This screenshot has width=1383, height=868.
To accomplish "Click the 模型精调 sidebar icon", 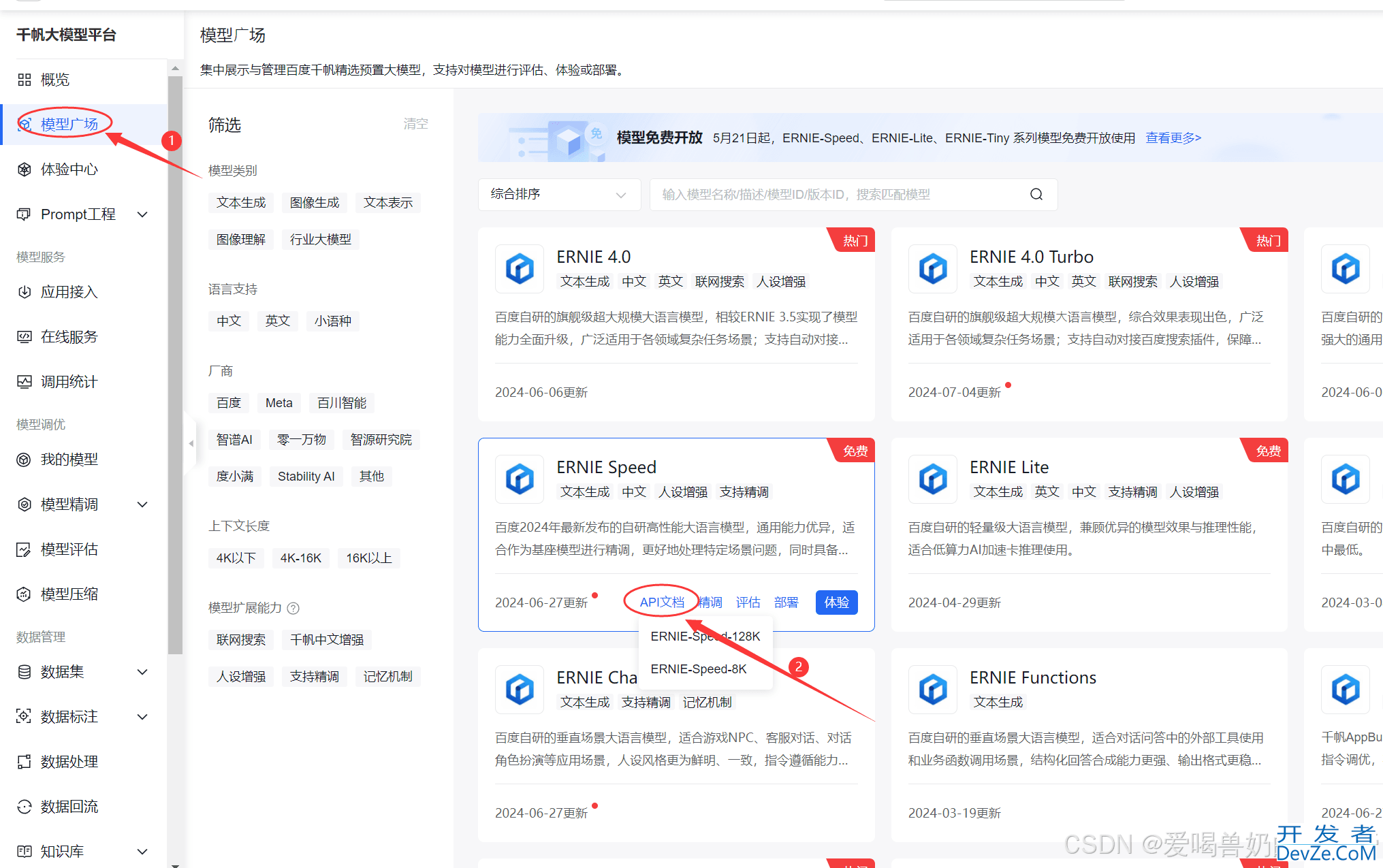I will [x=25, y=504].
